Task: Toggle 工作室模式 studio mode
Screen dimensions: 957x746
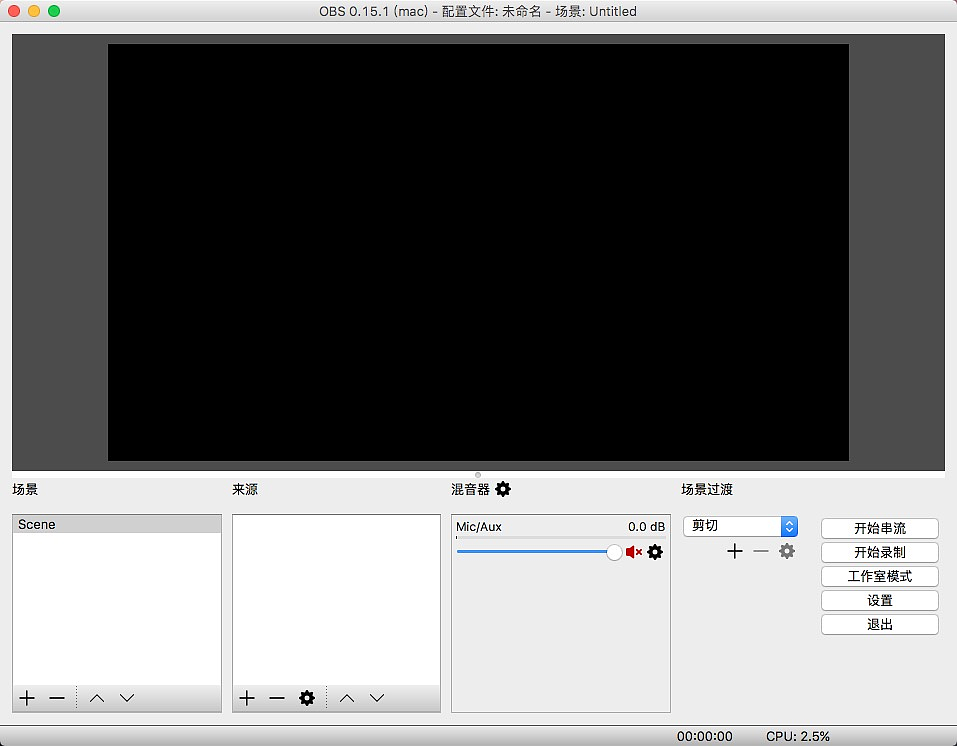Action: [879, 576]
